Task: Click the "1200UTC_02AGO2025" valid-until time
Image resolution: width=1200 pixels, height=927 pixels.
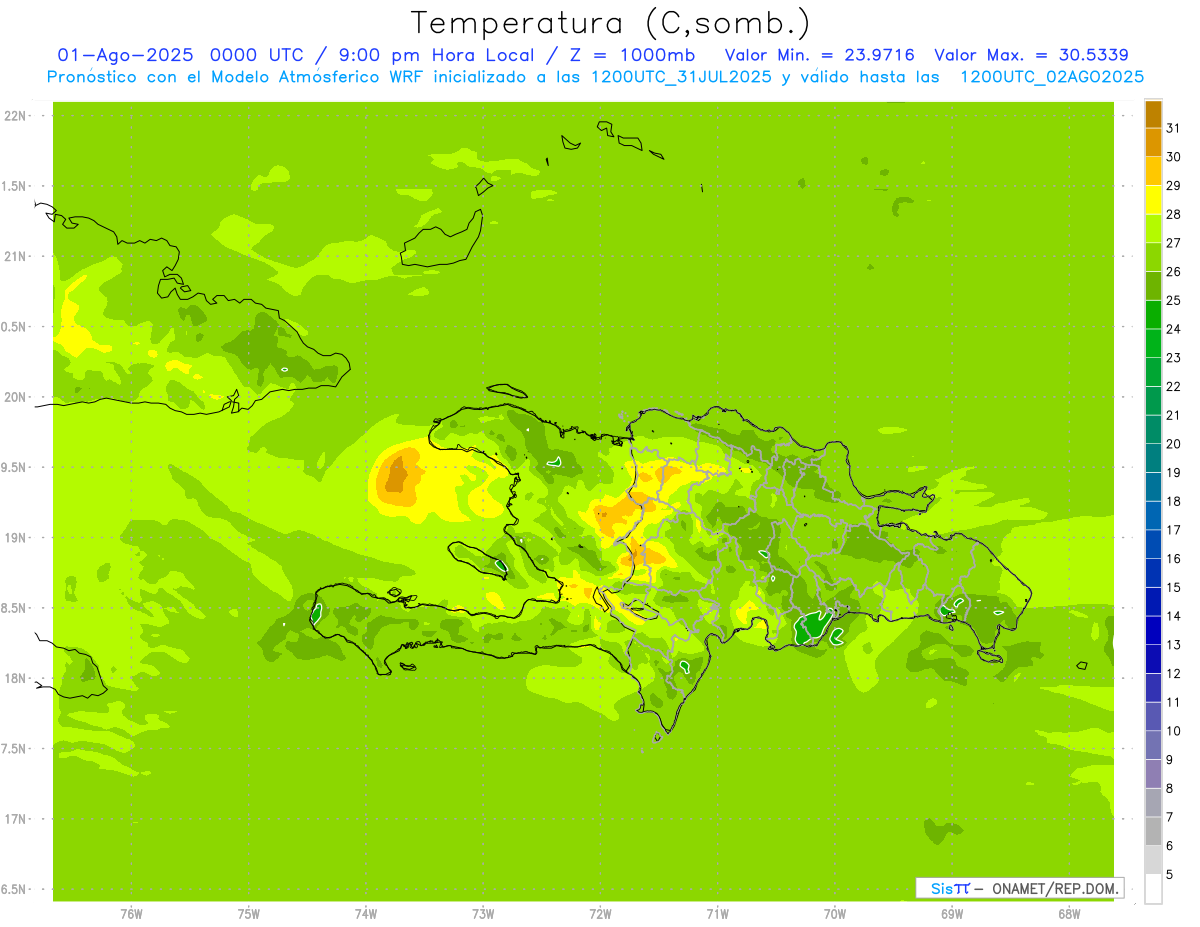Action: click(1052, 77)
